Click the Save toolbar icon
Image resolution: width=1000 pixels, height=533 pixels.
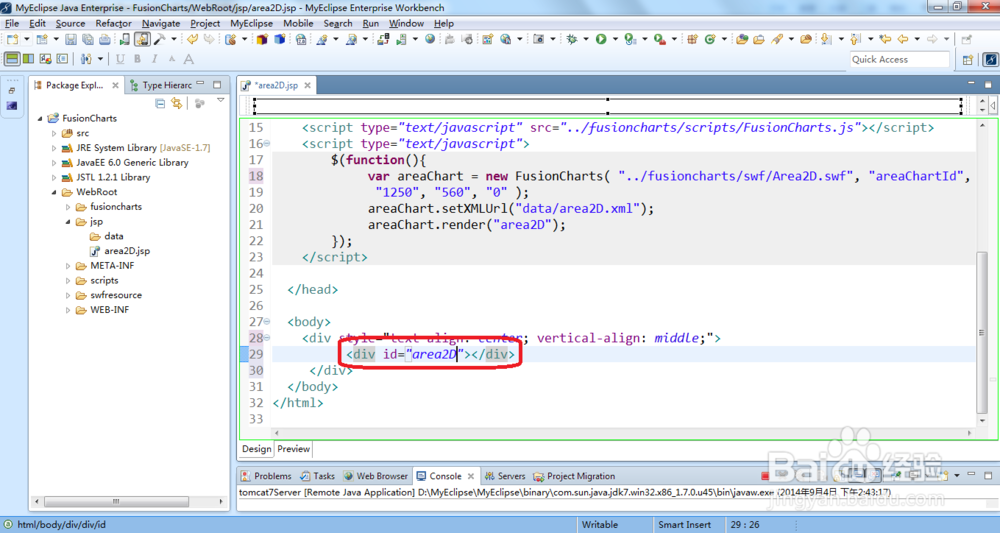tap(71, 40)
